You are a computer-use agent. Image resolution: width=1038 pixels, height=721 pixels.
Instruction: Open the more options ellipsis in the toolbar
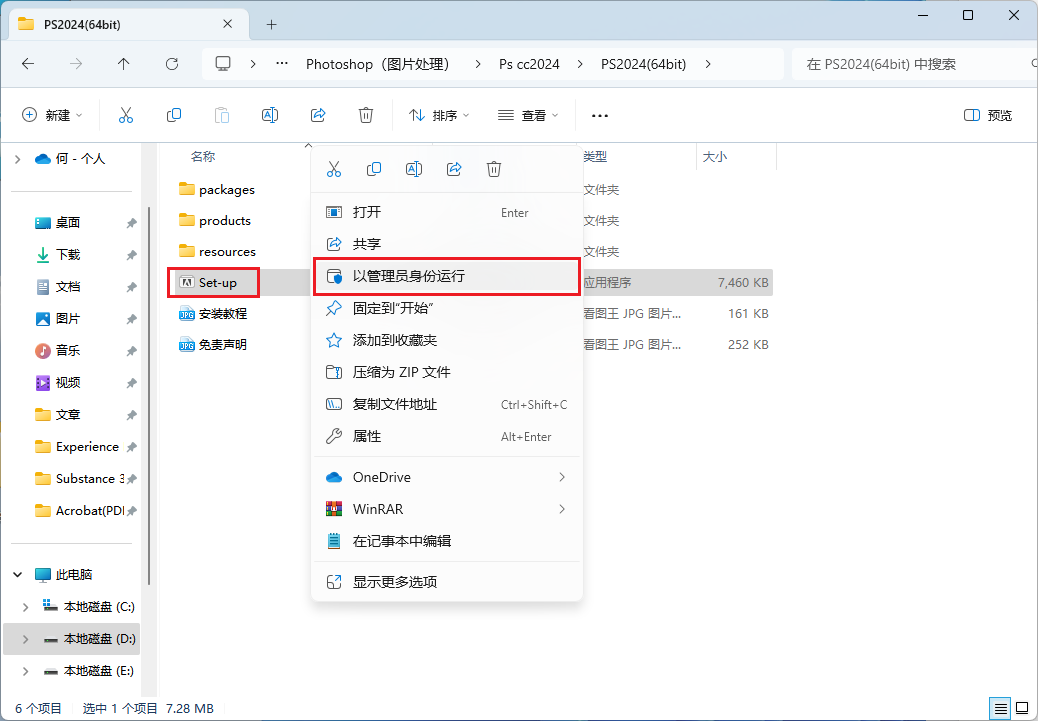coord(600,116)
